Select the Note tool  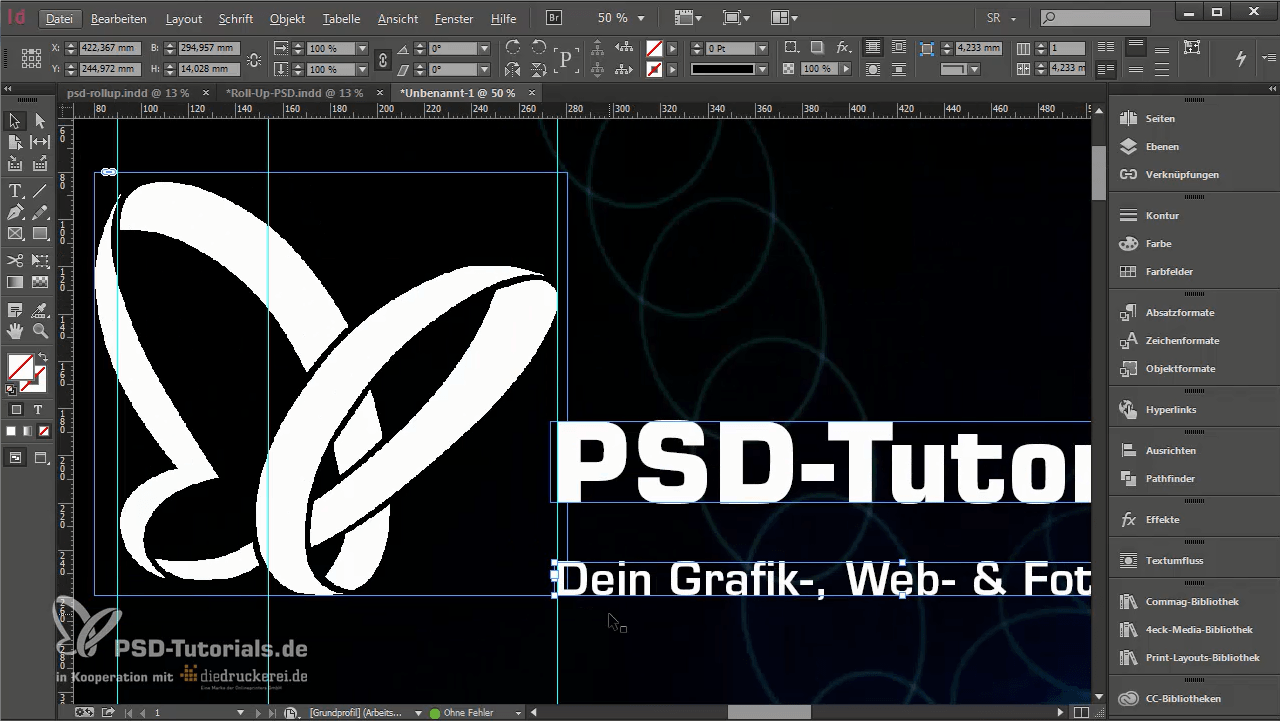(15, 310)
